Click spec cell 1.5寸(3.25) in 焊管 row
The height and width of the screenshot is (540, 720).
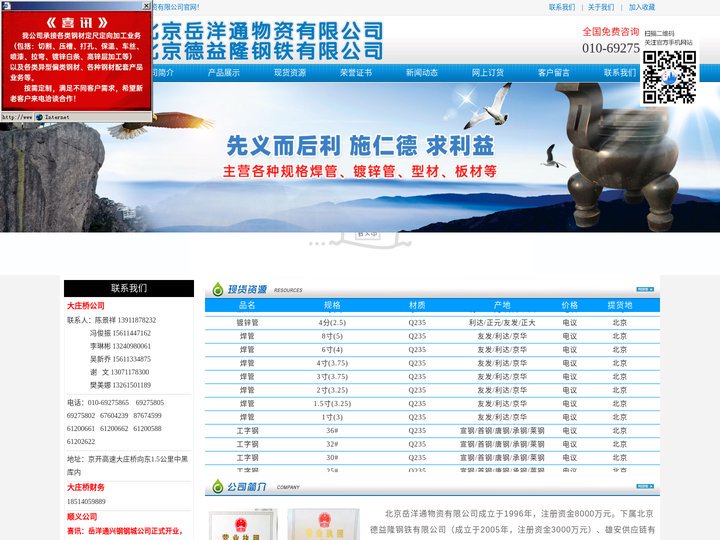332,404
